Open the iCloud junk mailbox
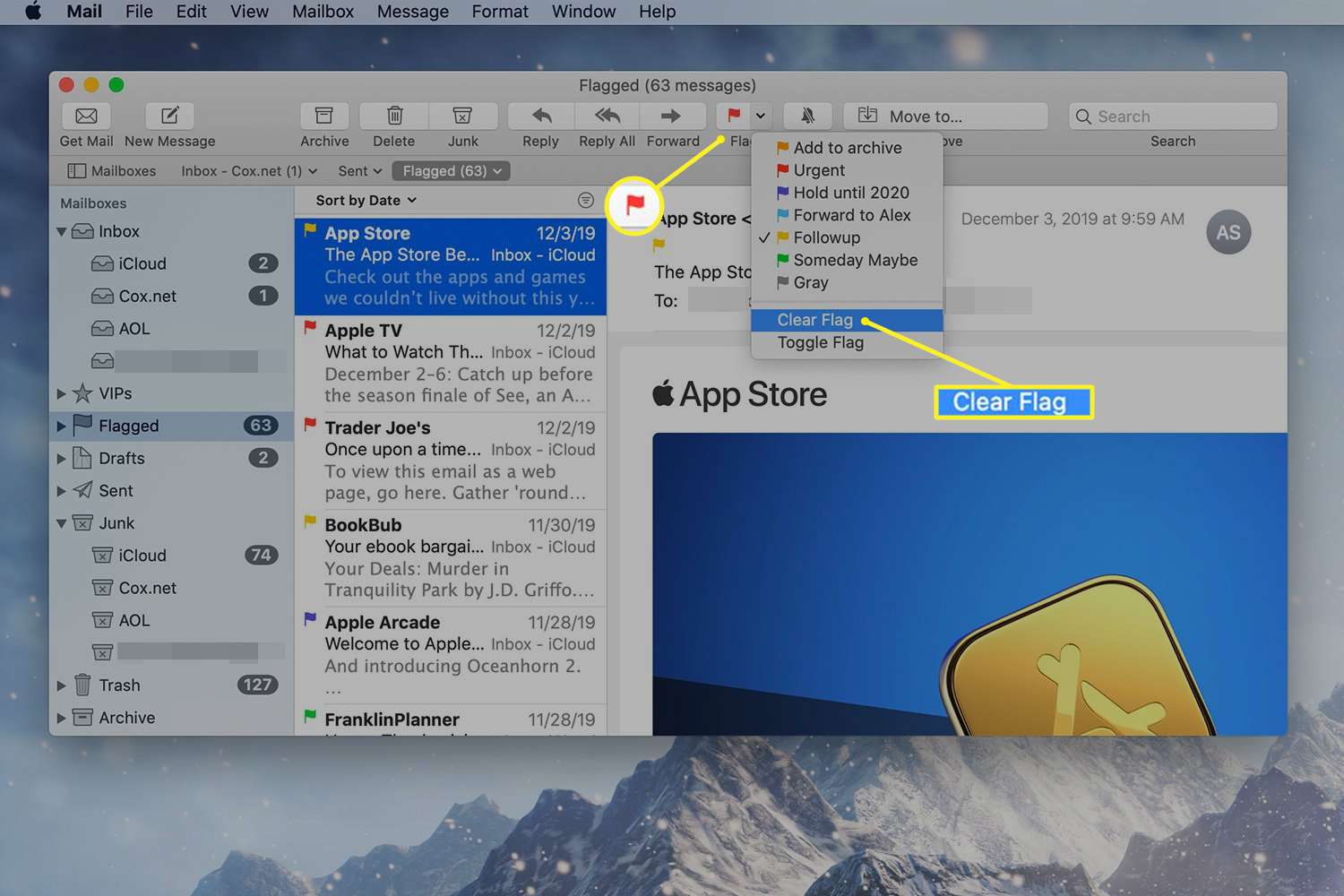 click(172, 556)
